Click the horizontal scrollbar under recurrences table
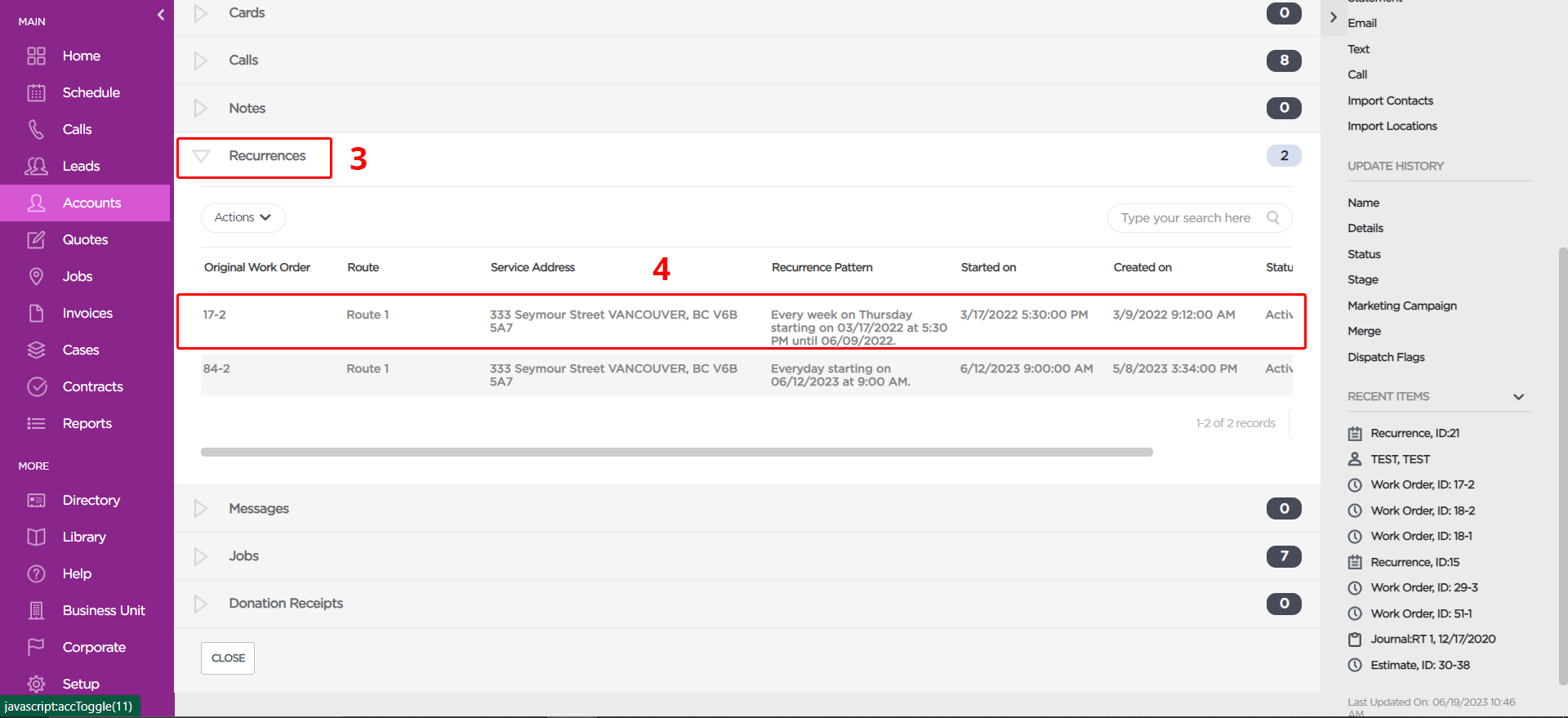The height and width of the screenshot is (718, 1568). click(x=676, y=452)
